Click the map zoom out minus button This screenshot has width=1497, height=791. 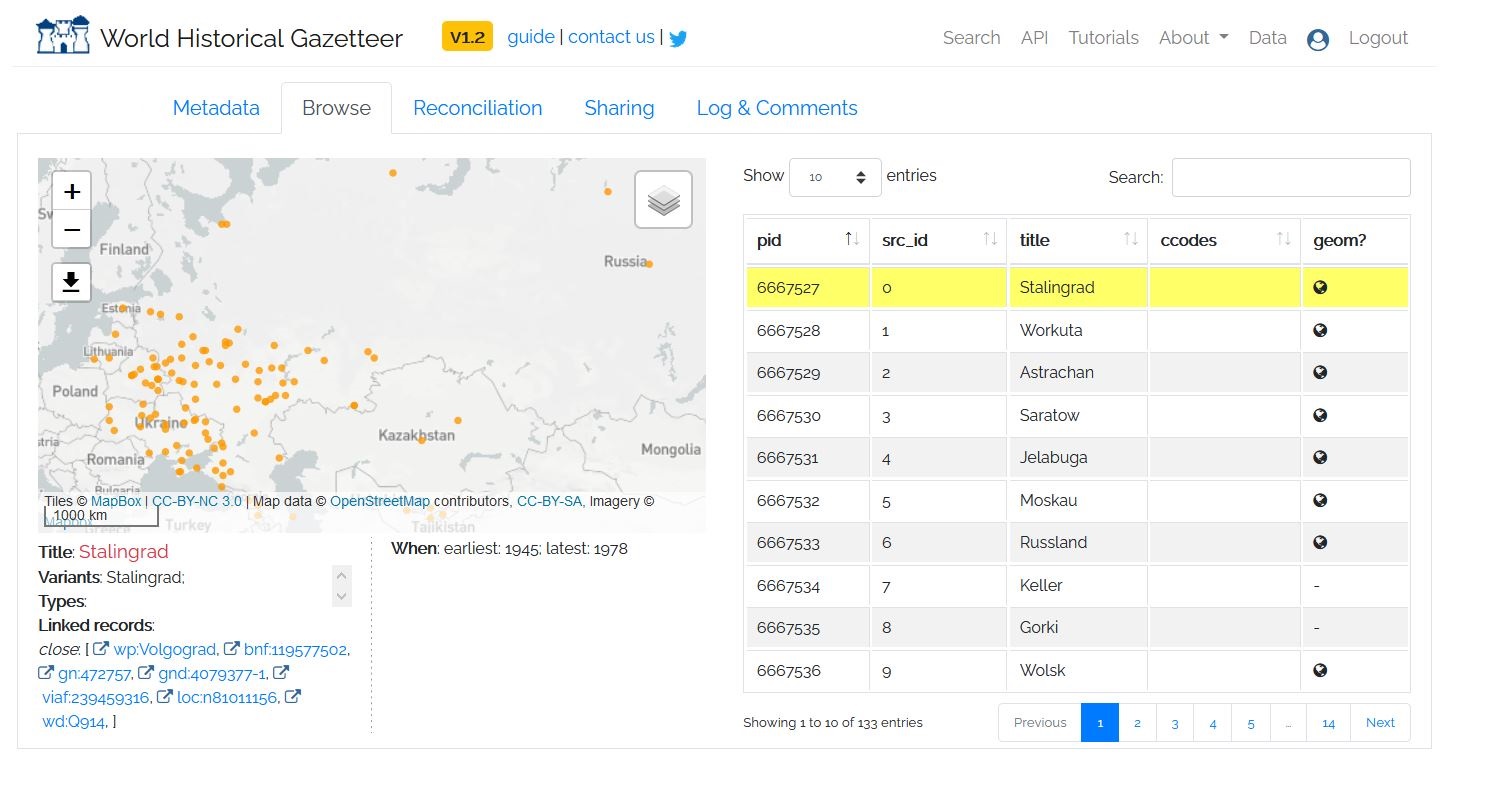coord(72,230)
